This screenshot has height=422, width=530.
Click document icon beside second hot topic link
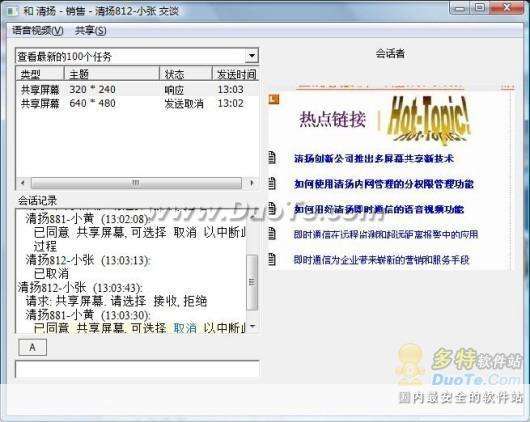[272, 184]
